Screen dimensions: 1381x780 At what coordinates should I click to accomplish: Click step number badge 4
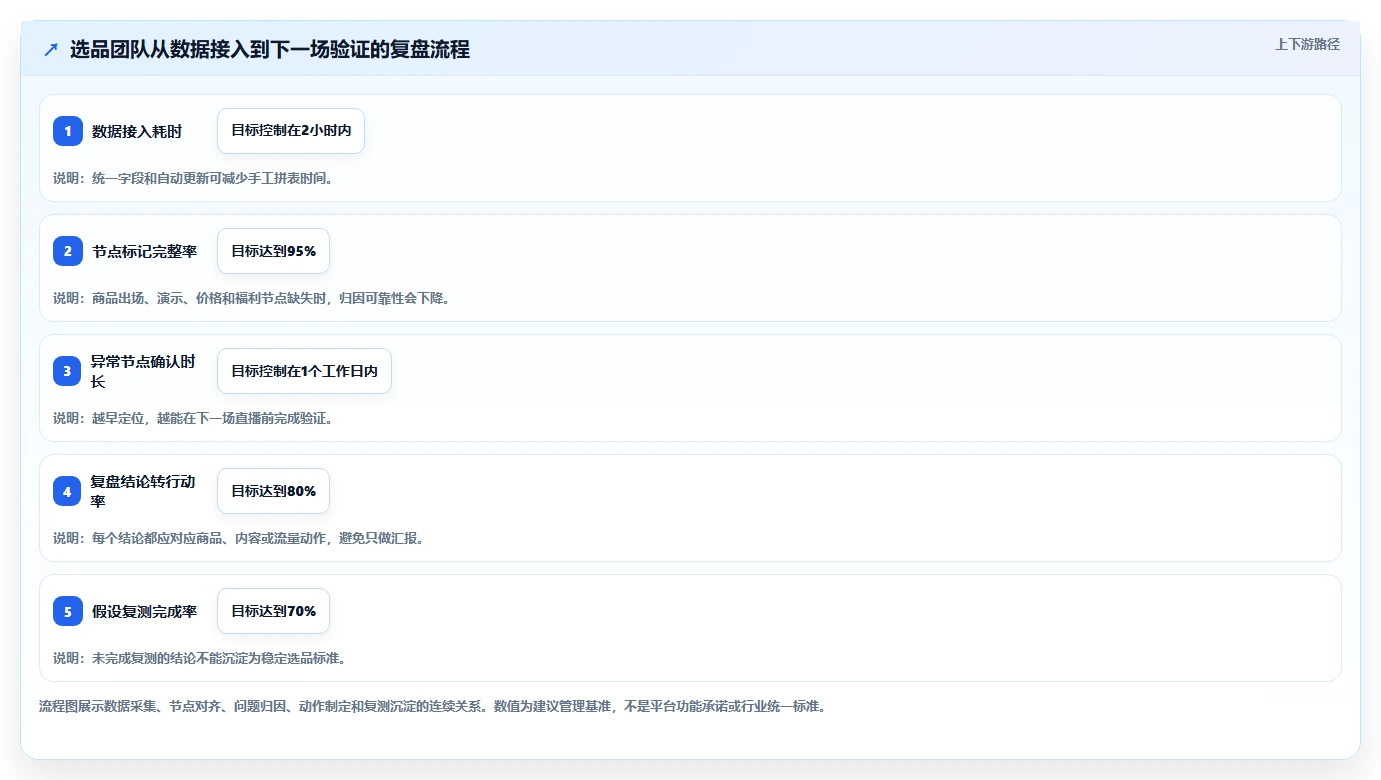coord(68,491)
